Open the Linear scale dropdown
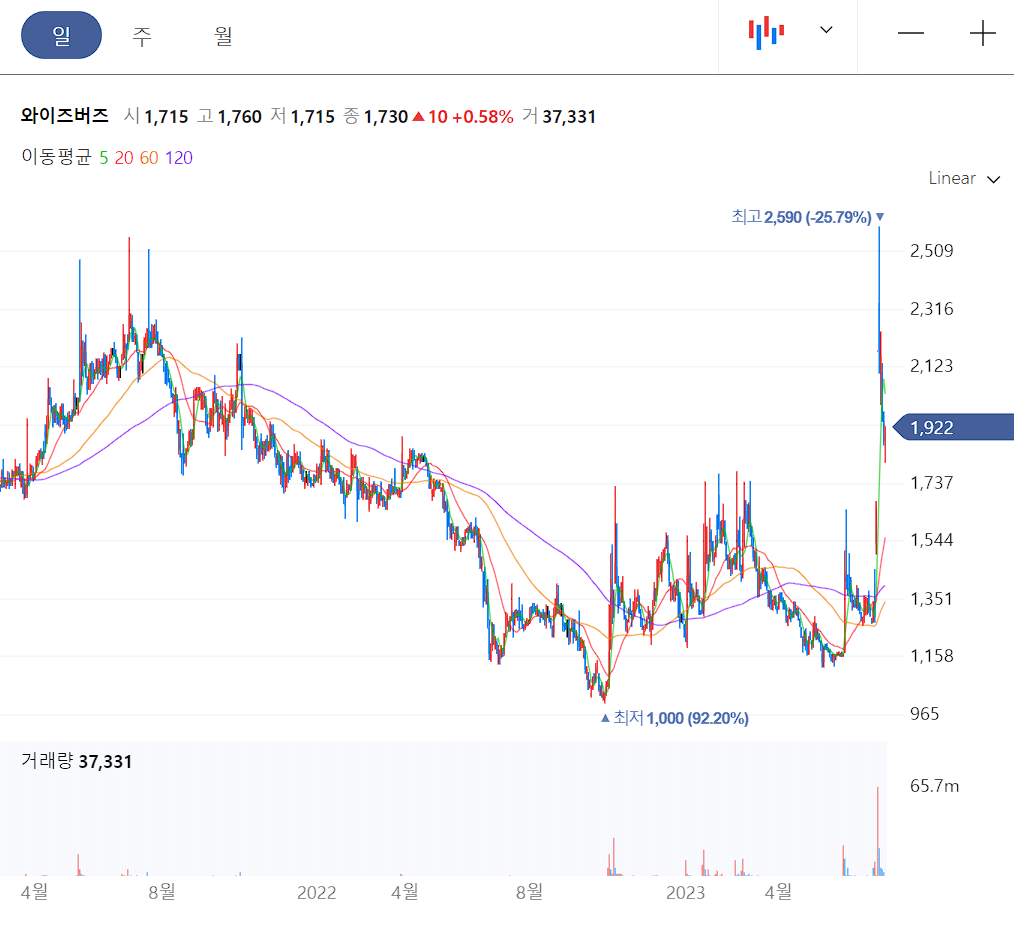The width and height of the screenshot is (1014, 926). point(964,178)
